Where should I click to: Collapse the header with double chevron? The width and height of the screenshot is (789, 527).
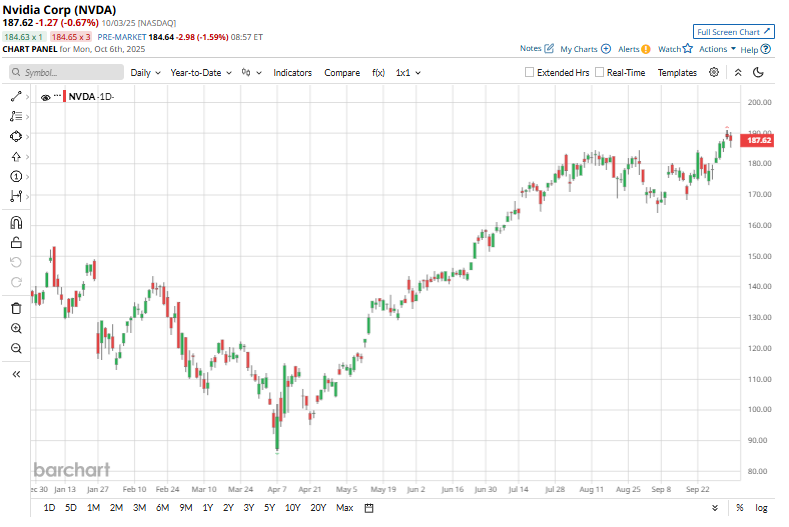(x=738, y=72)
